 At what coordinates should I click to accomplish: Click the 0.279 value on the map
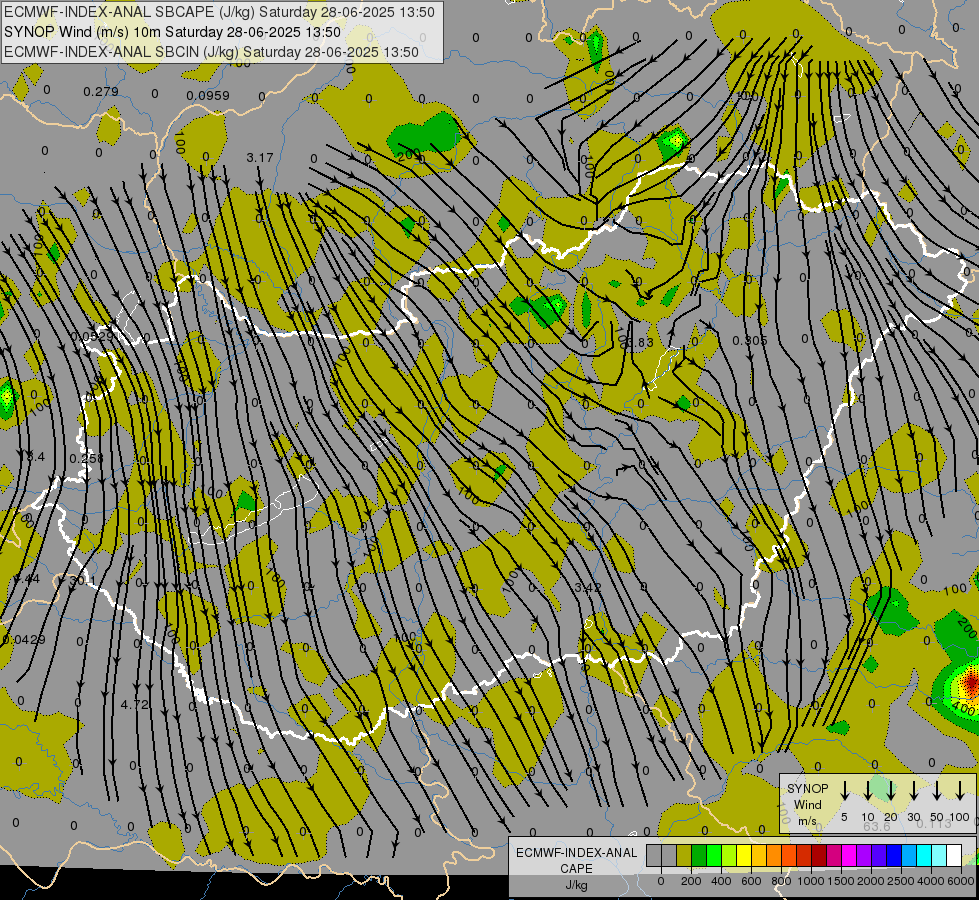click(x=101, y=92)
